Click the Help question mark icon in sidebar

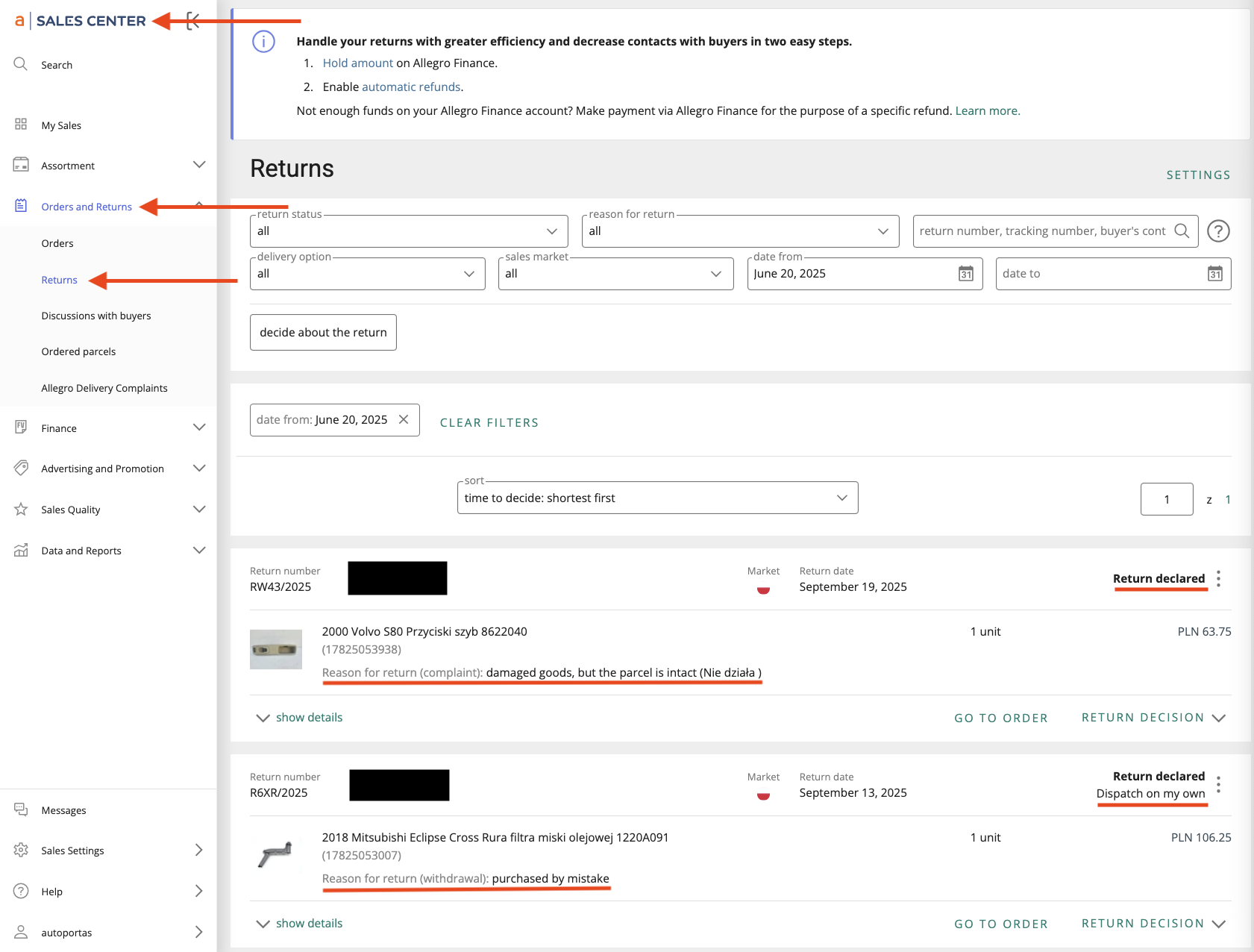point(21,892)
